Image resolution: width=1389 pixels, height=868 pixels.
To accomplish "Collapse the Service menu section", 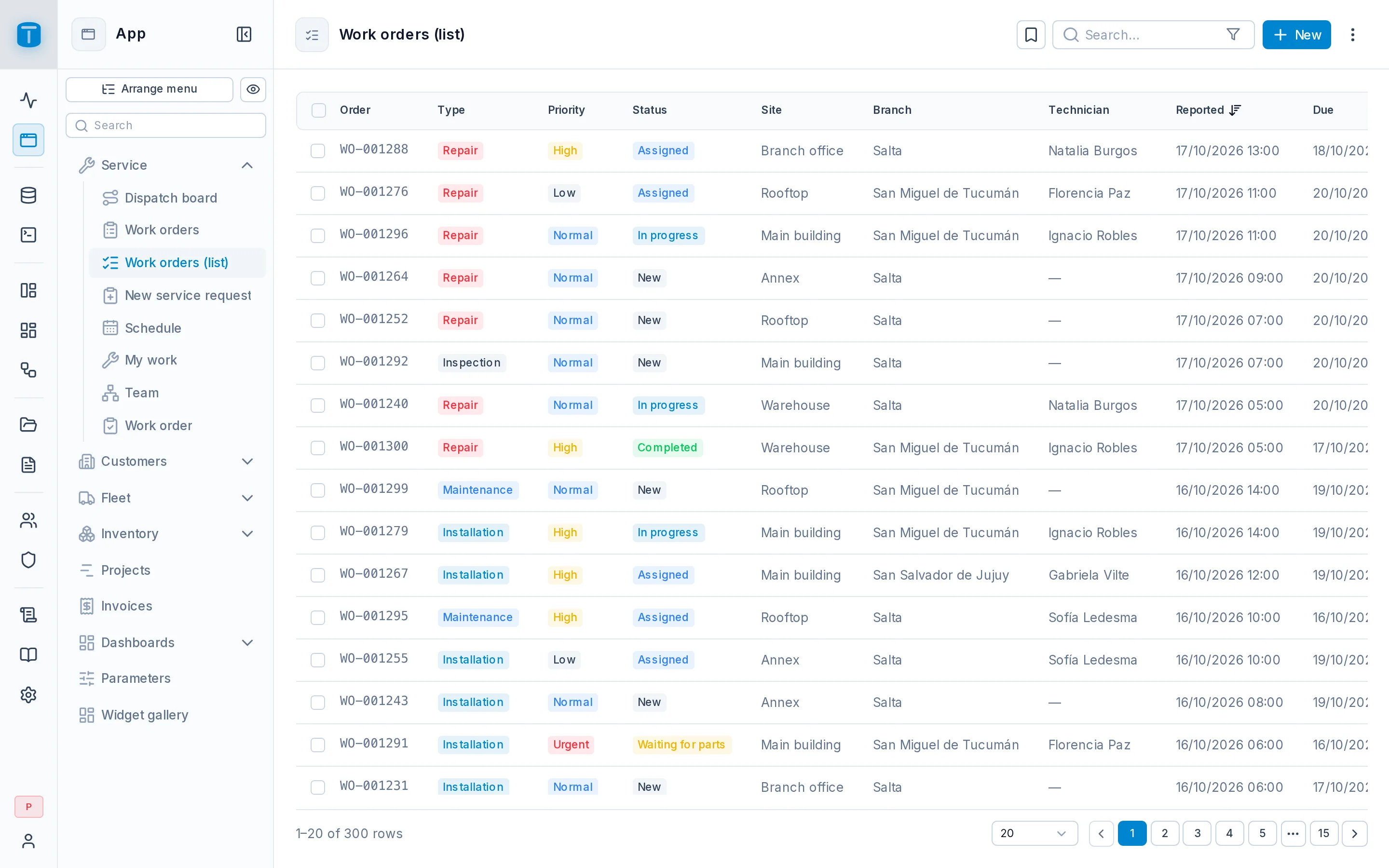I will tap(247, 165).
